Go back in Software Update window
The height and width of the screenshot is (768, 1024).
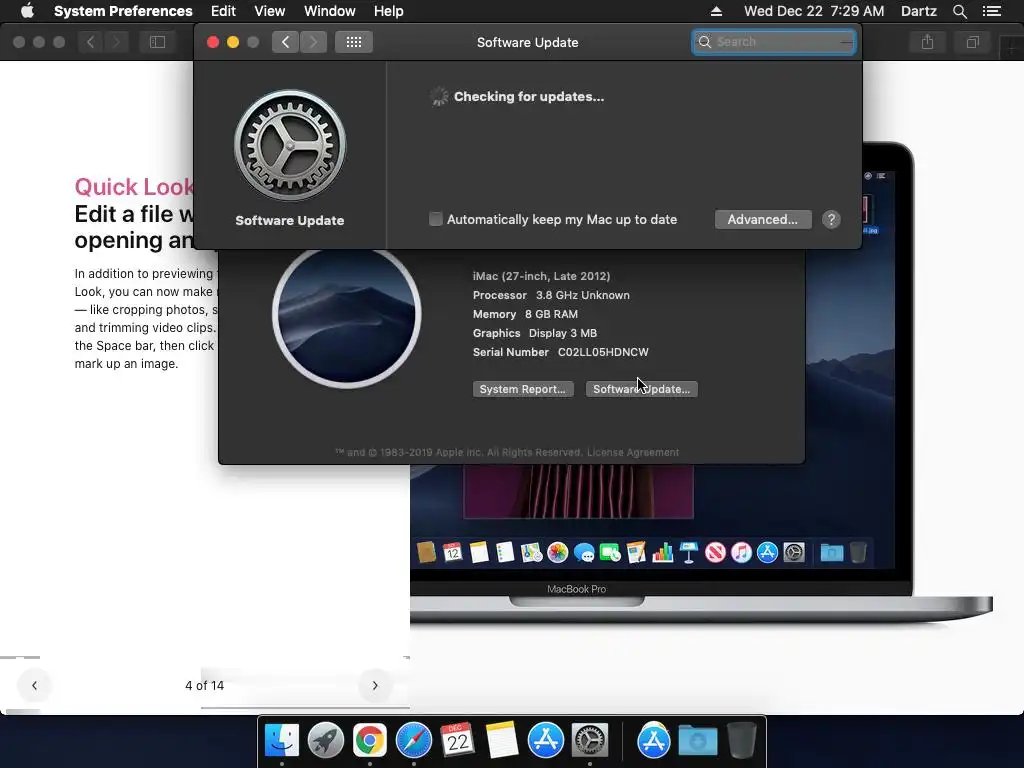(x=285, y=42)
